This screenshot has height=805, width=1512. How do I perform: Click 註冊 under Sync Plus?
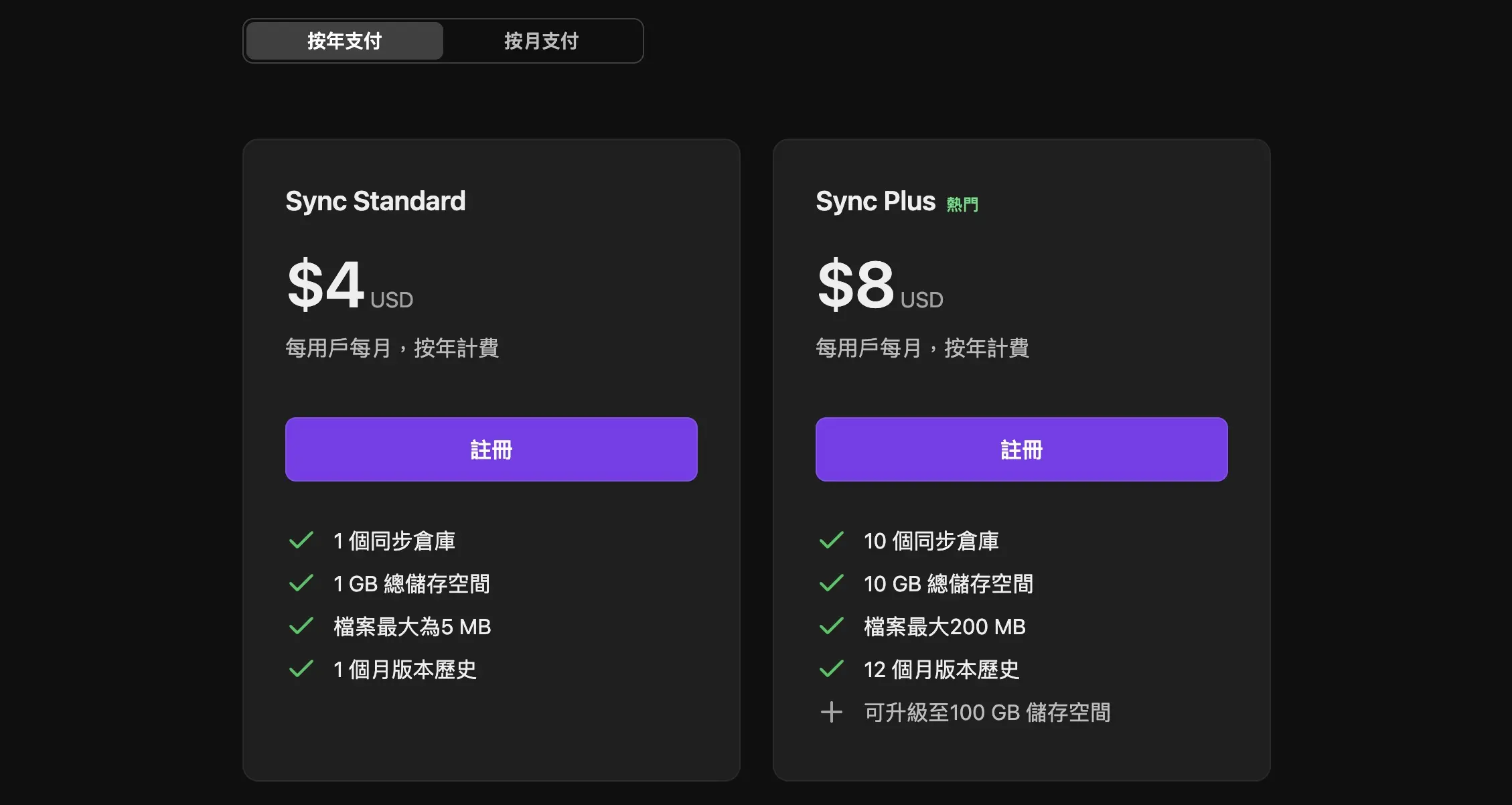point(1021,449)
